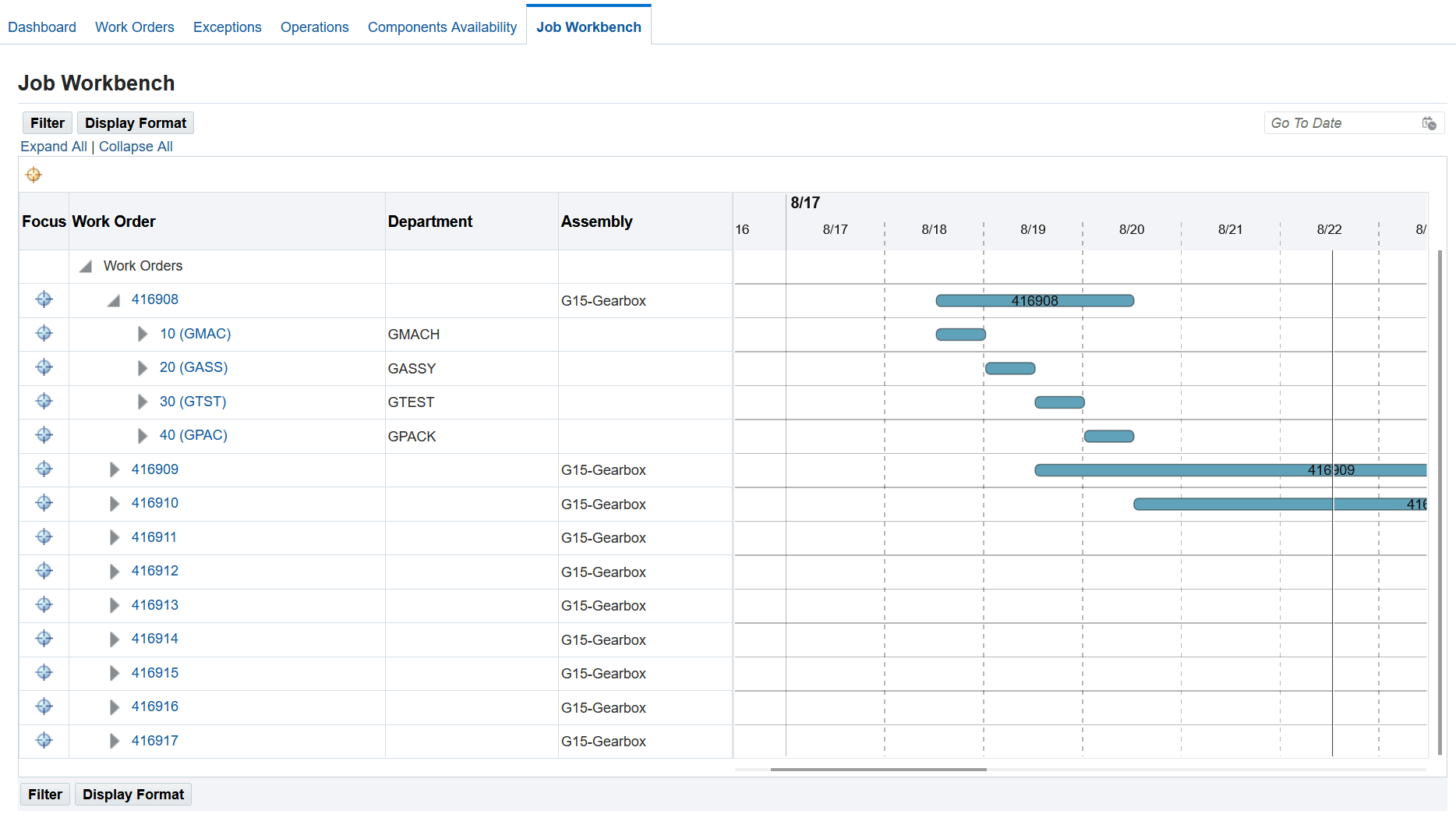Click focus icon for operation 20 (GASS)

44,367
